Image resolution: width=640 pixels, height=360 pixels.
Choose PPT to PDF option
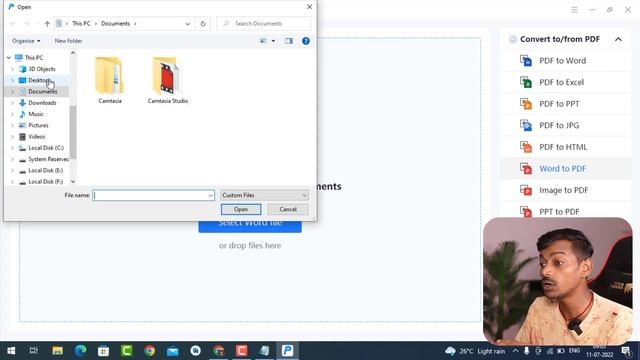coord(559,212)
